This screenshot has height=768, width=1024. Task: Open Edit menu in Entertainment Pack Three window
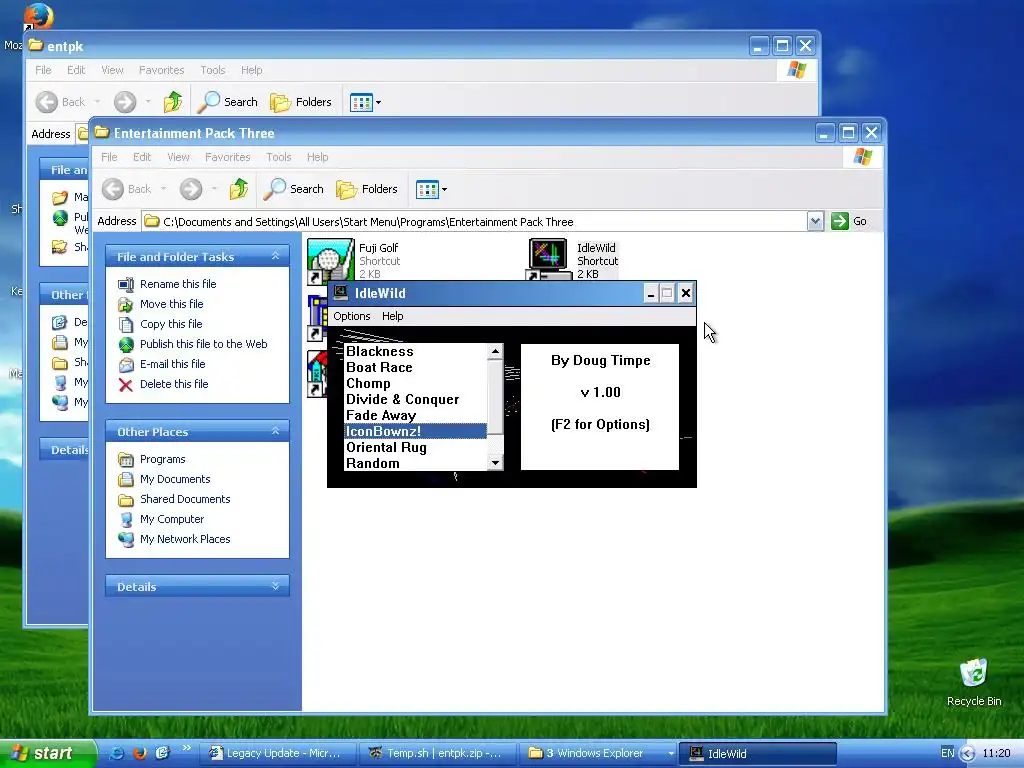click(x=142, y=157)
